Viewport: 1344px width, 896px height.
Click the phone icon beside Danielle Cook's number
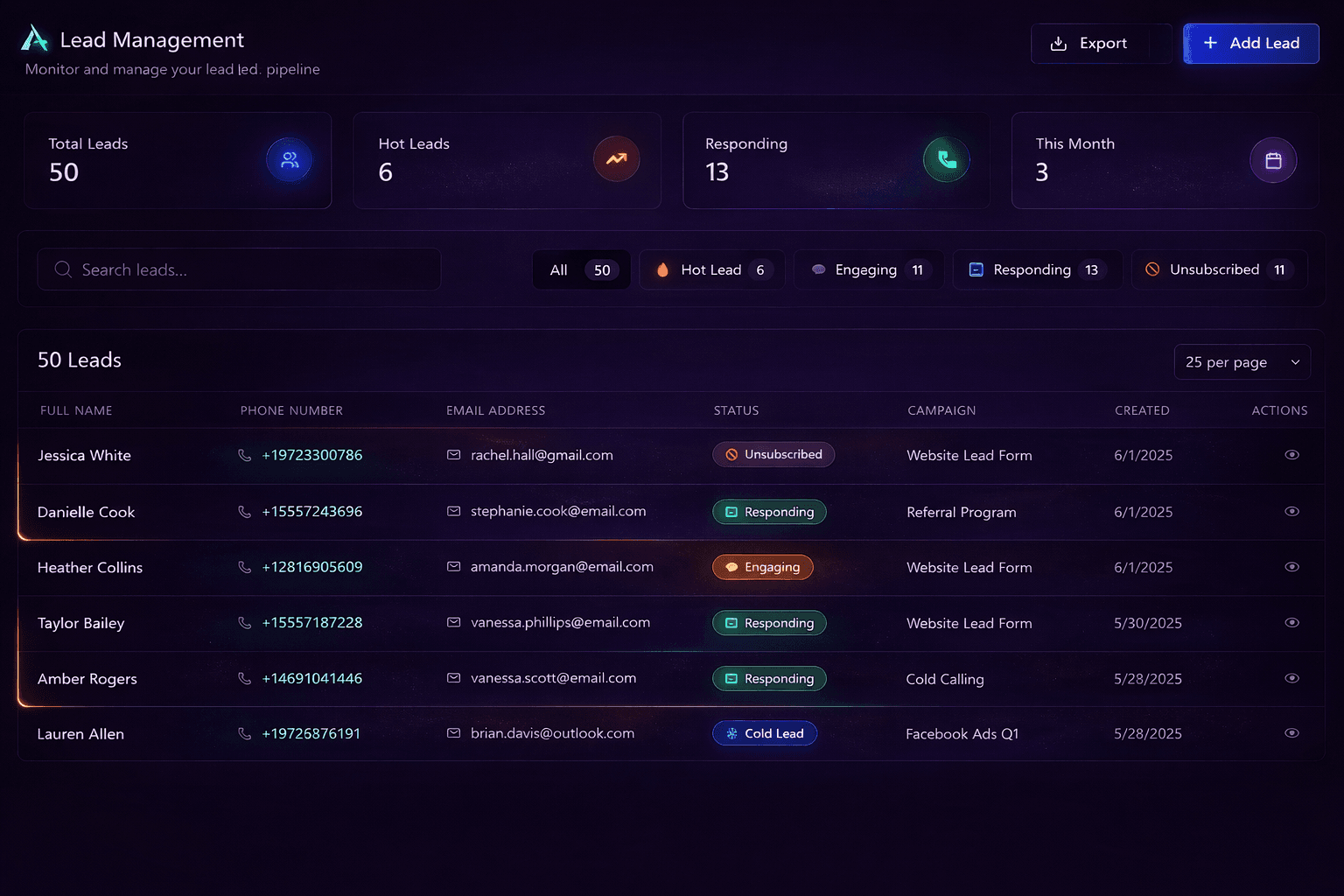click(244, 512)
